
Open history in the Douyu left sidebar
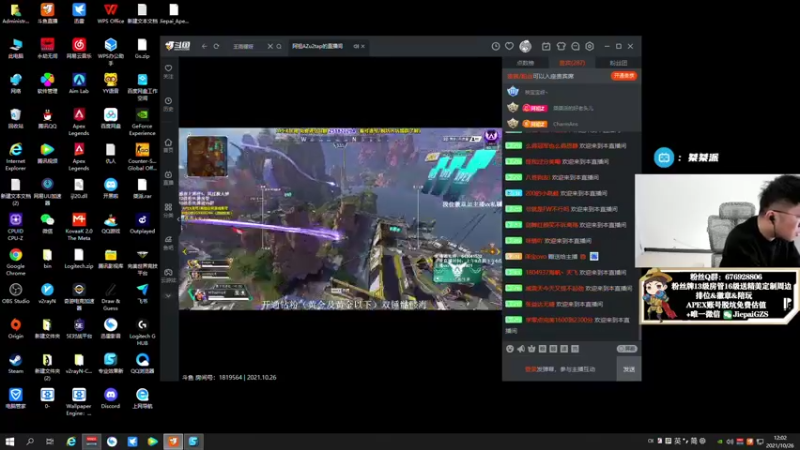click(168, 104)
